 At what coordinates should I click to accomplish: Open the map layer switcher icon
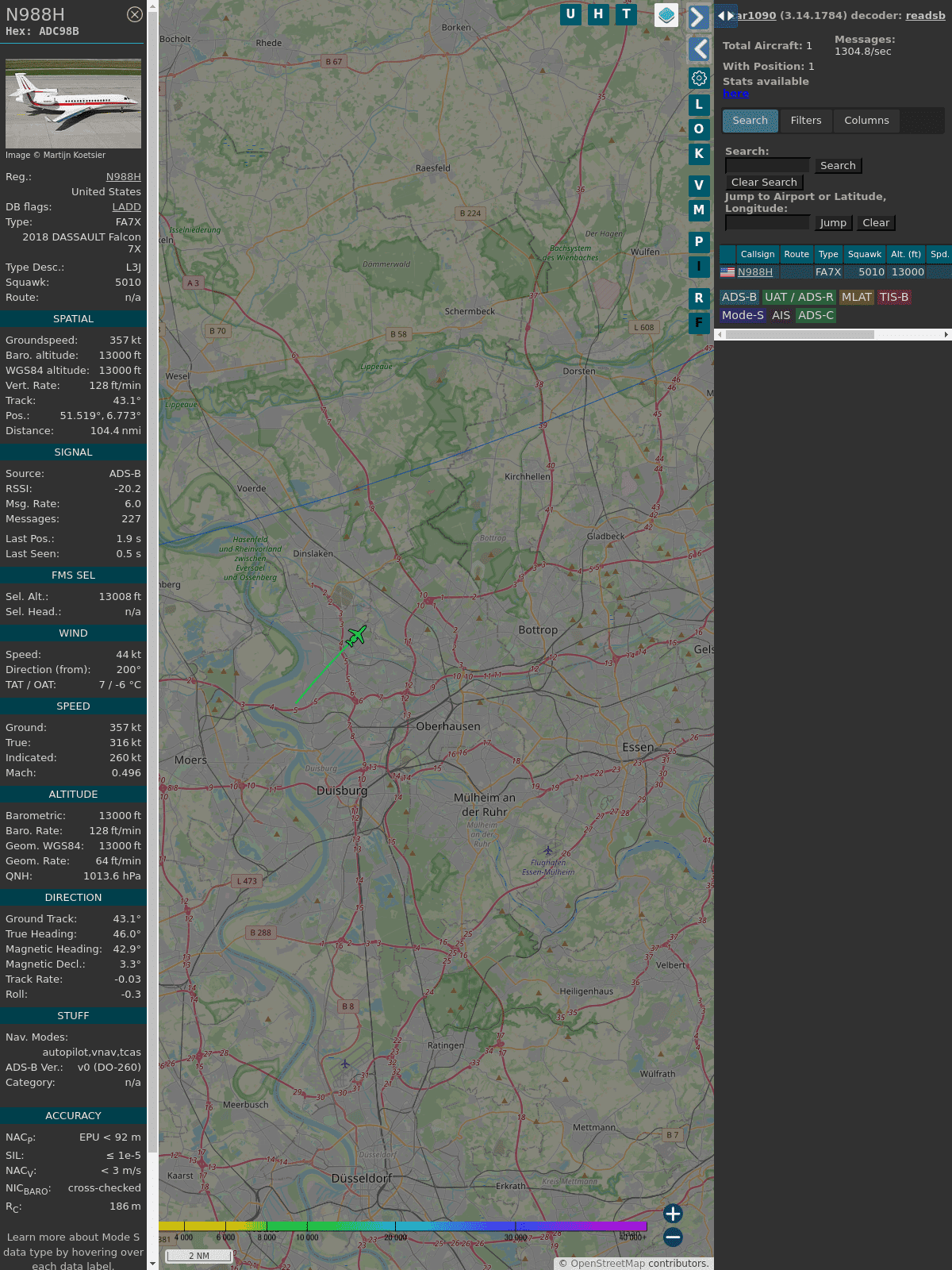(666, 15)
